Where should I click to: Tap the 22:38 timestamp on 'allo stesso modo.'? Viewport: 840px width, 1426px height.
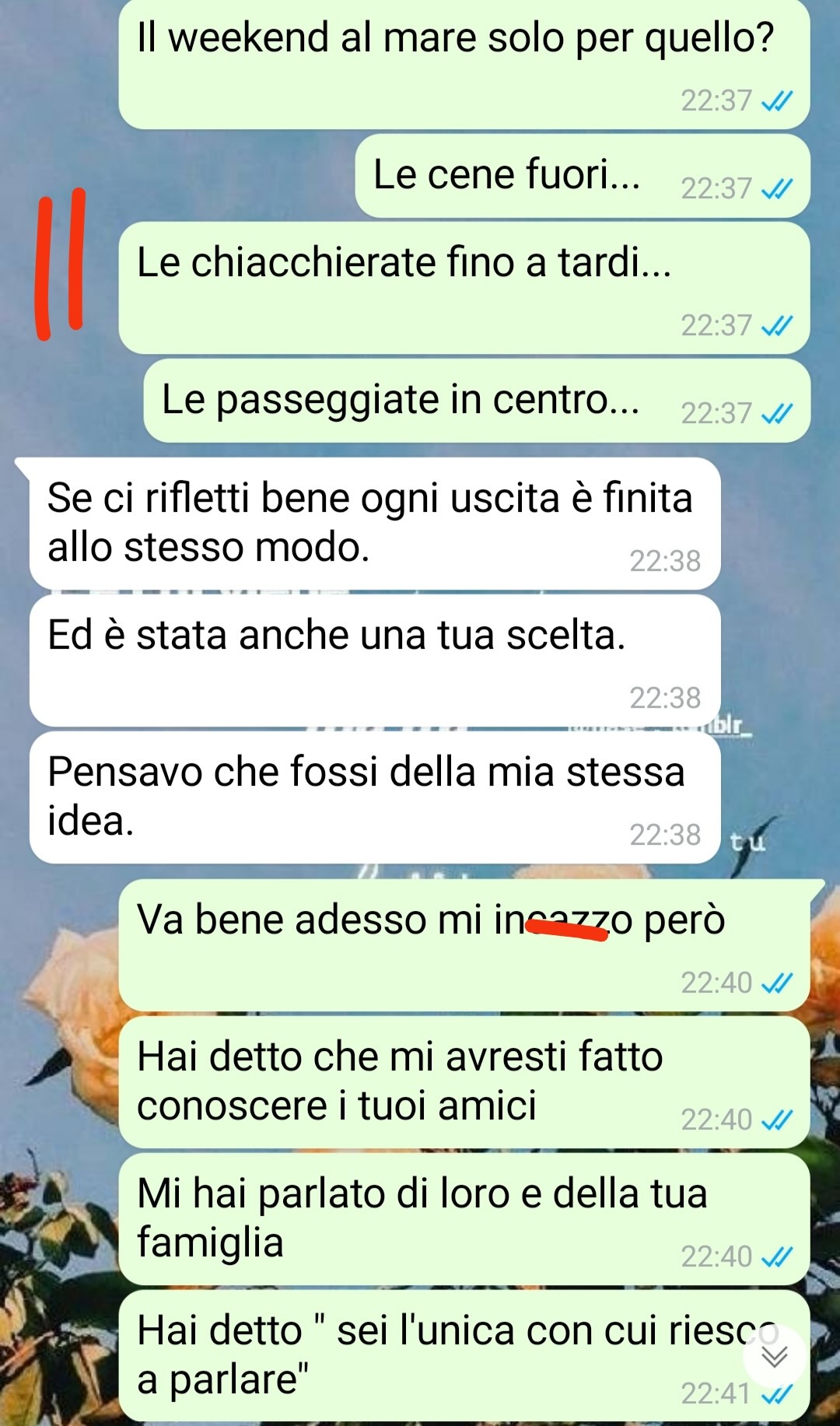click(x=665, y=561)
